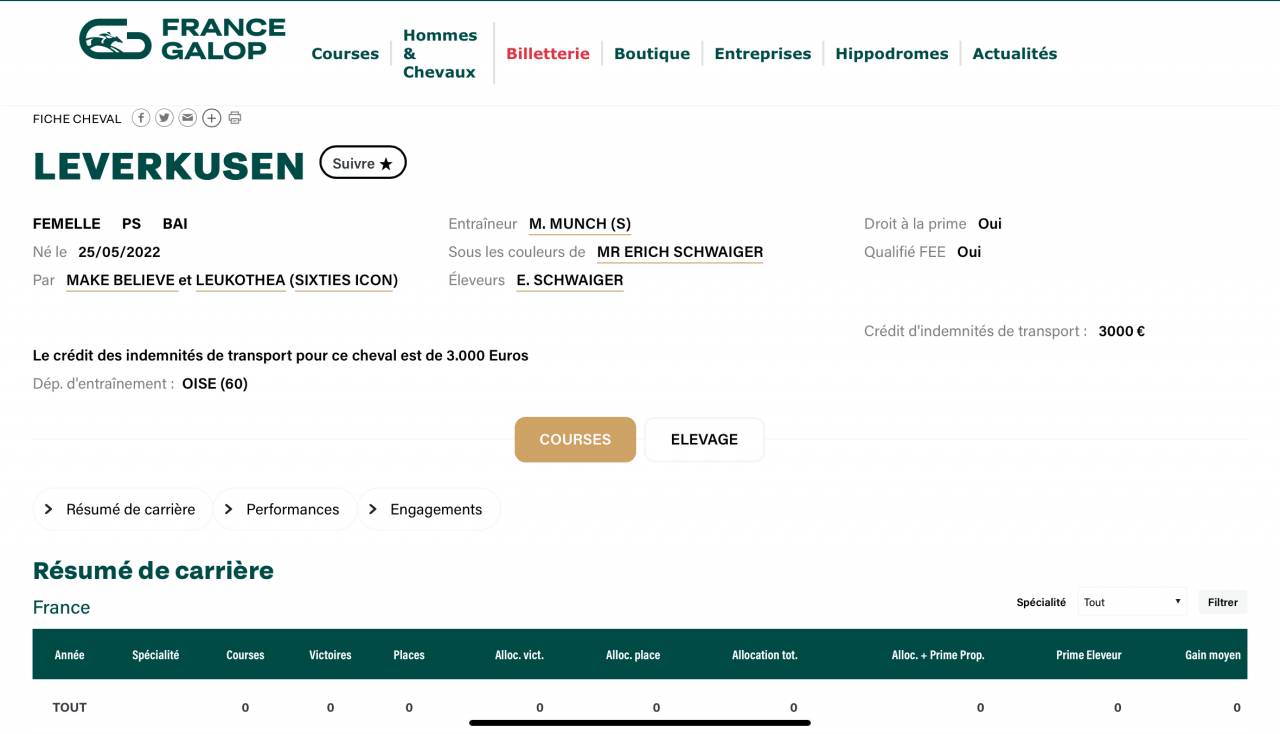Click the Gain moyen column header
Viewport: 1280px width, 734px height.
[1213, 655]
